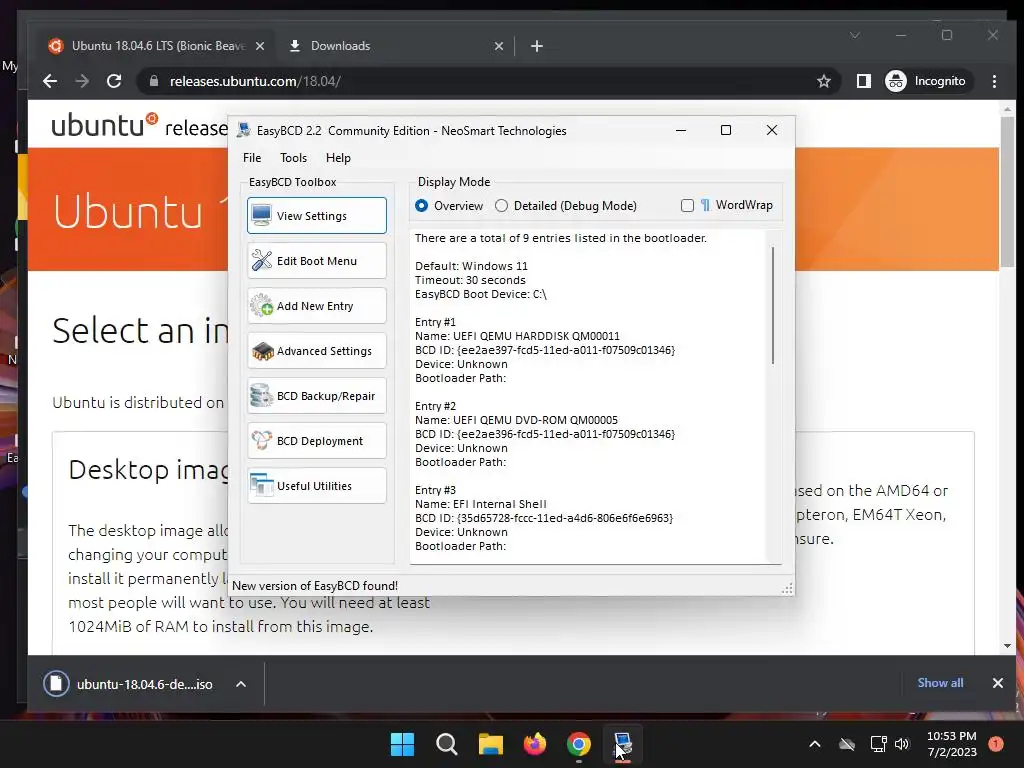The height and width of the screenshot is (768, 1024).
Task: Open Chrome tab search chevron
Action: [855, 35]
